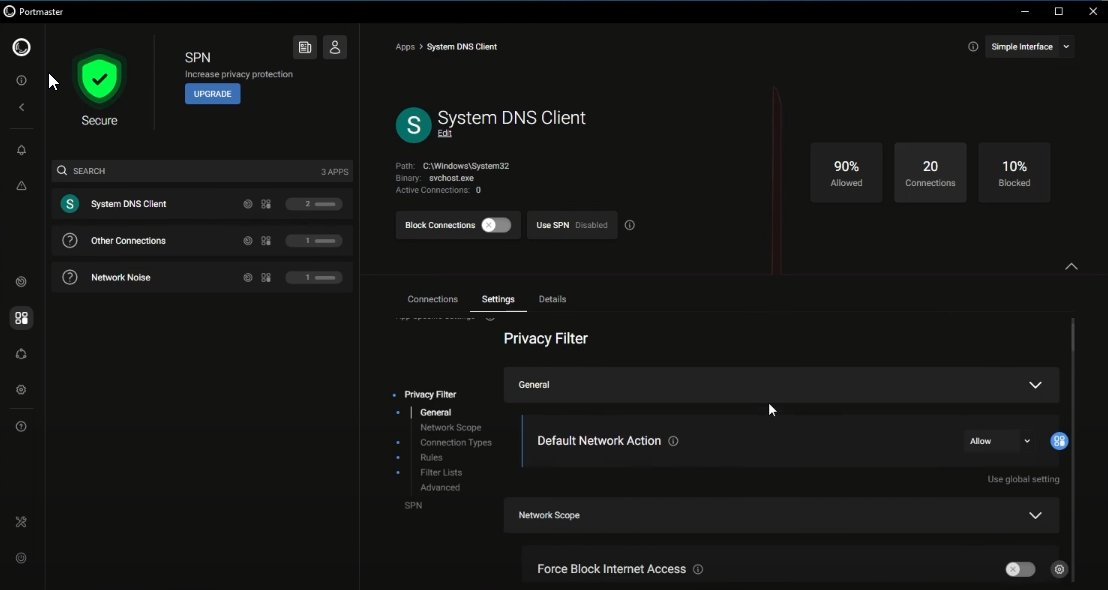Click connection count bar for Other Connections
This screenshot has height=590, width=1108.
(314, 241)
